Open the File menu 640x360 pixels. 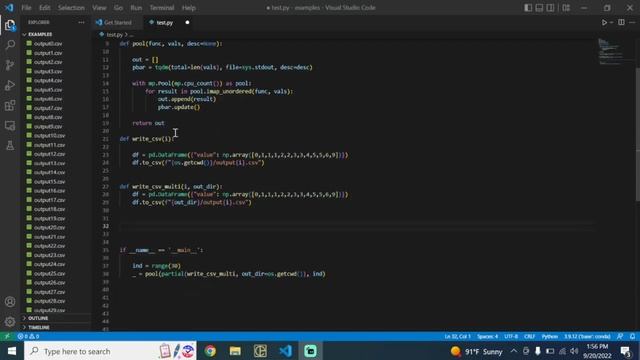click(x=27, y=8)
